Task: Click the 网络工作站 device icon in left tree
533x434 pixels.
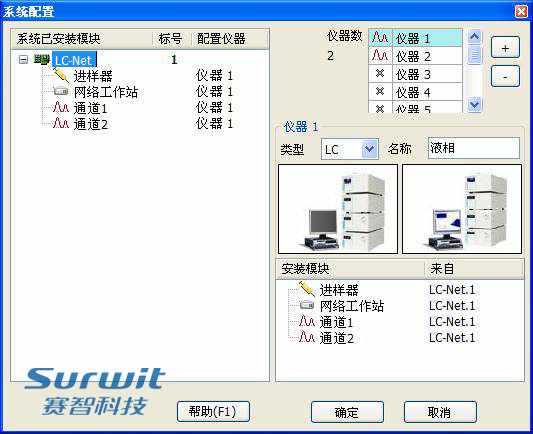Action: (x=61, y=91)
